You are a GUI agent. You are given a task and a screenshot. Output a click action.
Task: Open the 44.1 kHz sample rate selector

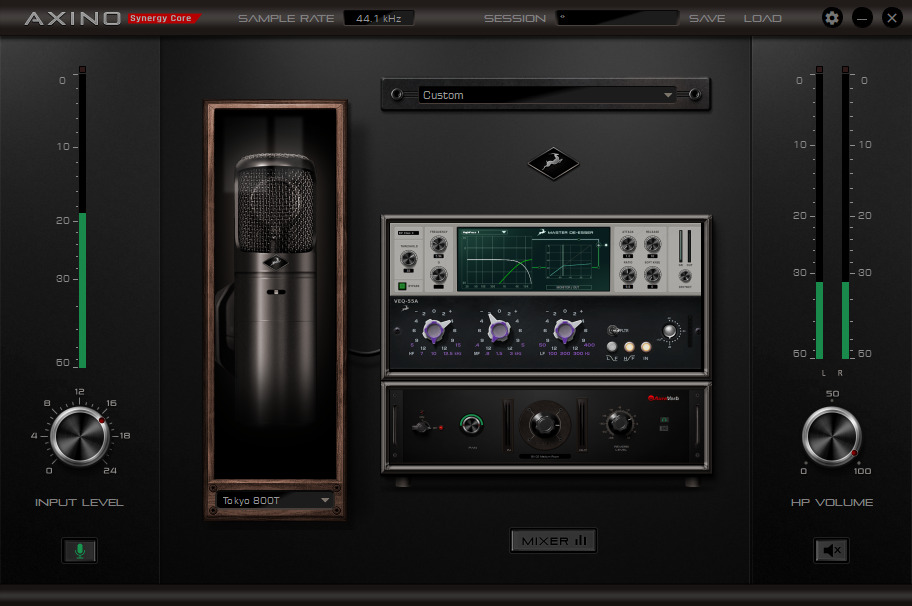click(379, 18)
